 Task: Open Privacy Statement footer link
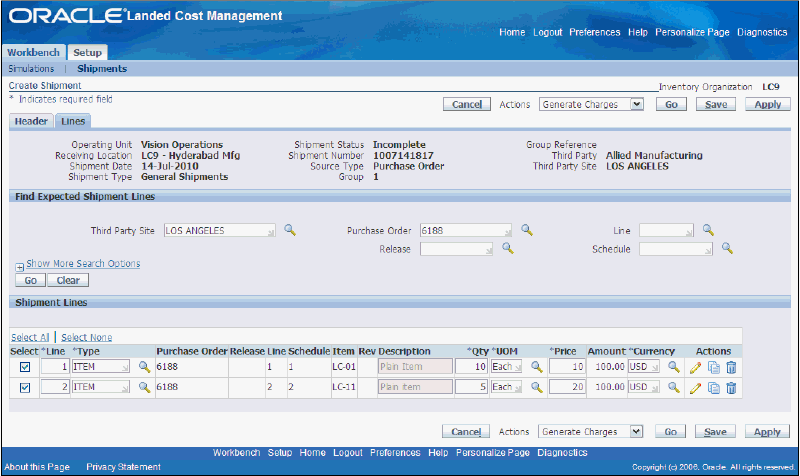pyautogui.click(x=123, y=467)
